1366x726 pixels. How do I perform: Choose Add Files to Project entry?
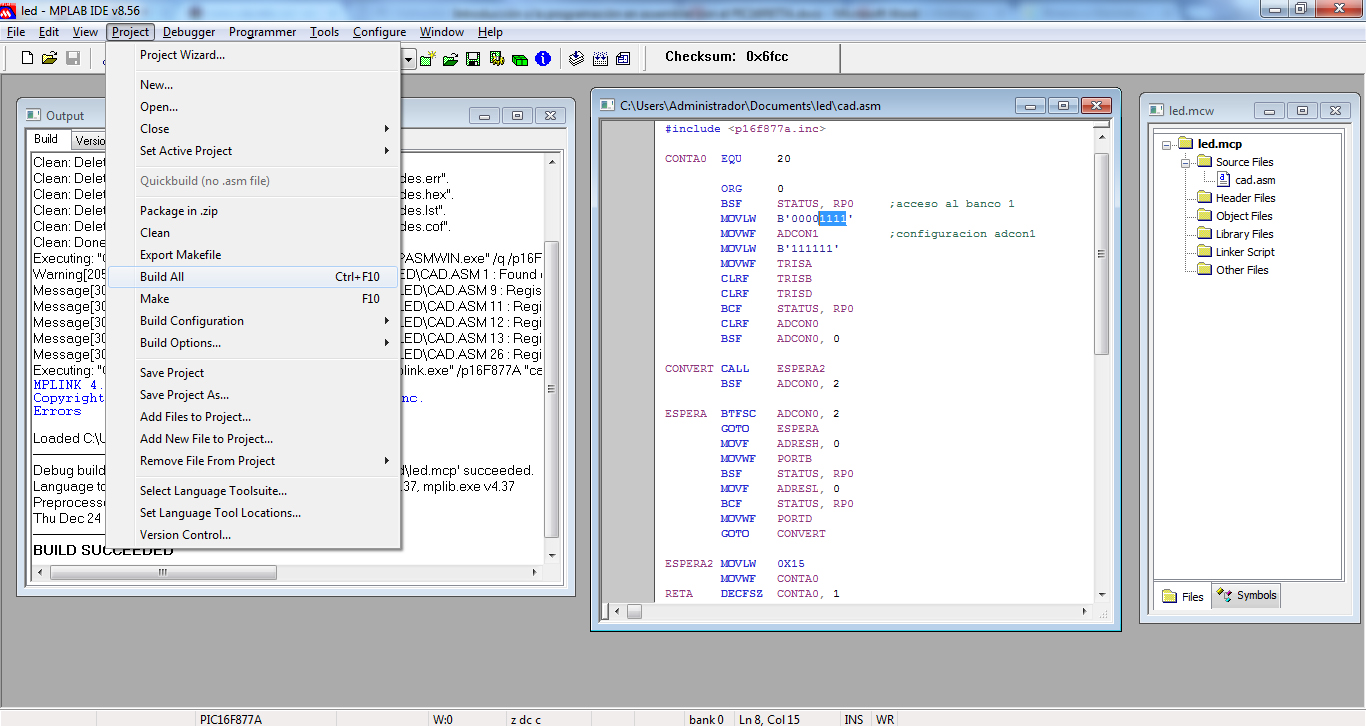tap(254, 417)
